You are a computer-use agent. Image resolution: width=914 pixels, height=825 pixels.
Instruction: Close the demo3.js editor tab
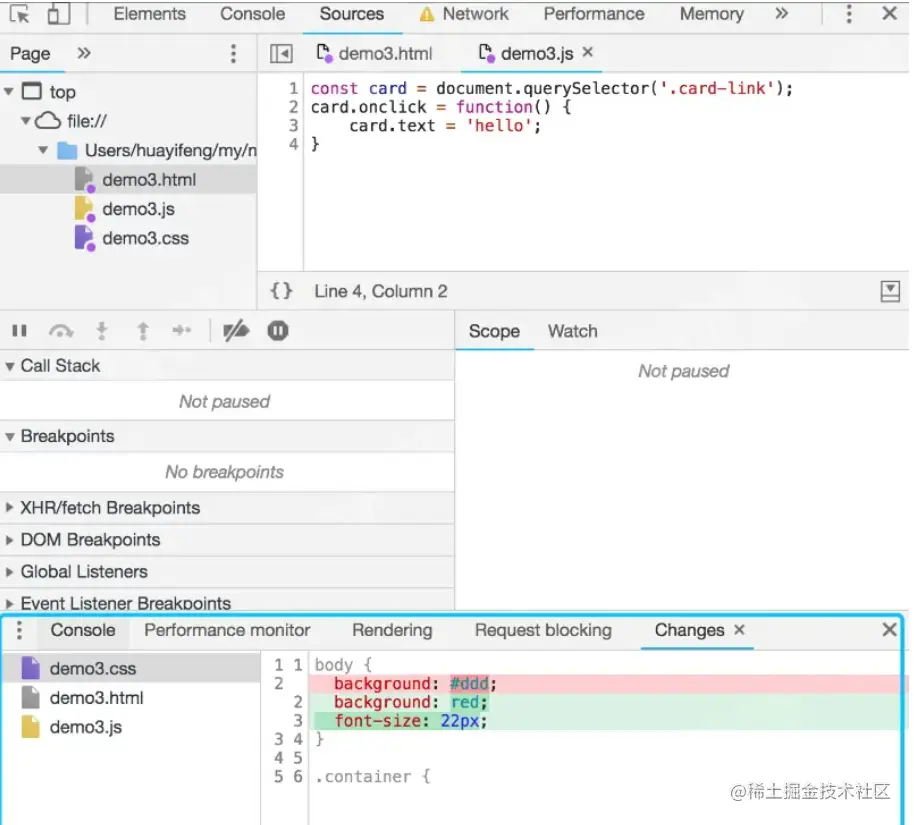[x=588, y=52]
